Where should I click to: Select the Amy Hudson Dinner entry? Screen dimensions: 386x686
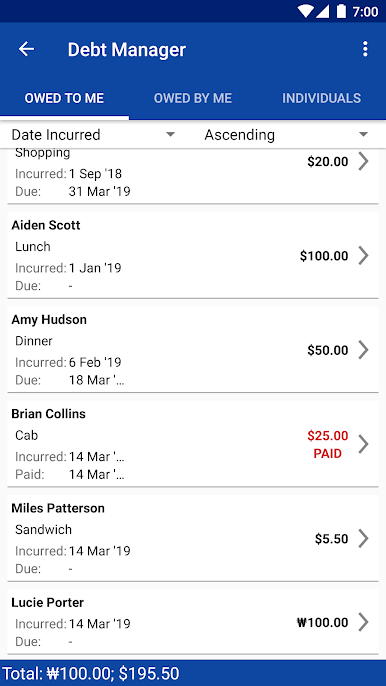pos(193,350)
